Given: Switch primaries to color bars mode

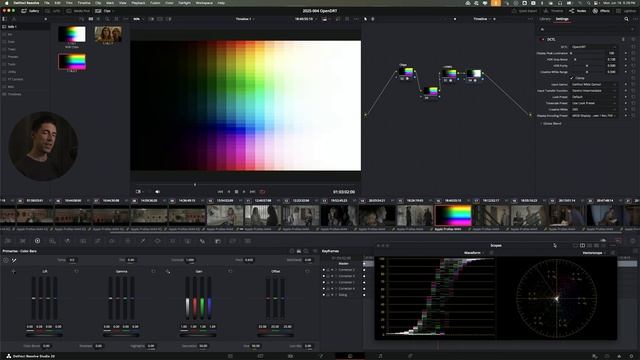Looking at the screenshot, I should (299, 251).
